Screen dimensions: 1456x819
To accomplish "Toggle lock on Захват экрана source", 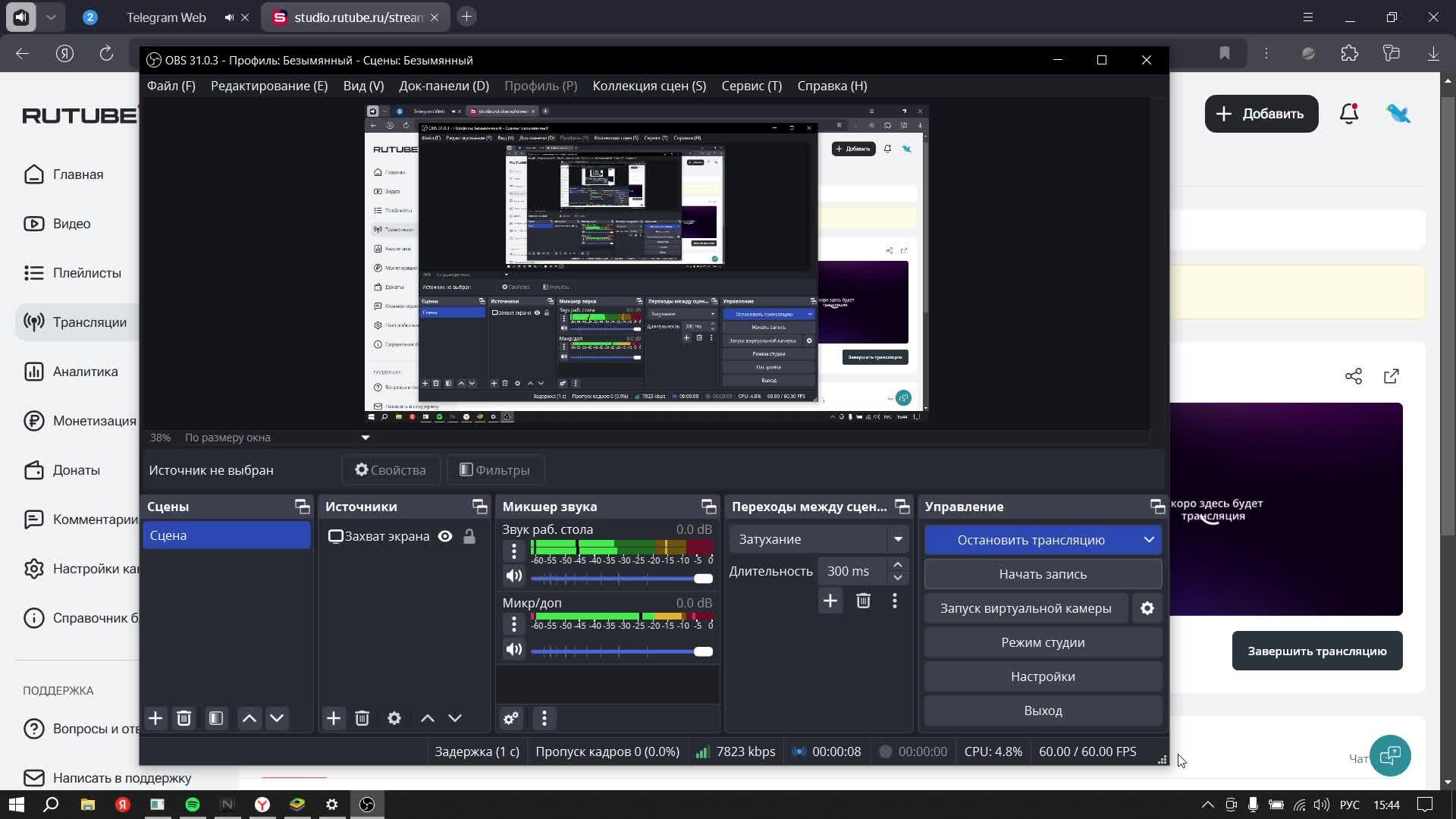I will (469, 536).
